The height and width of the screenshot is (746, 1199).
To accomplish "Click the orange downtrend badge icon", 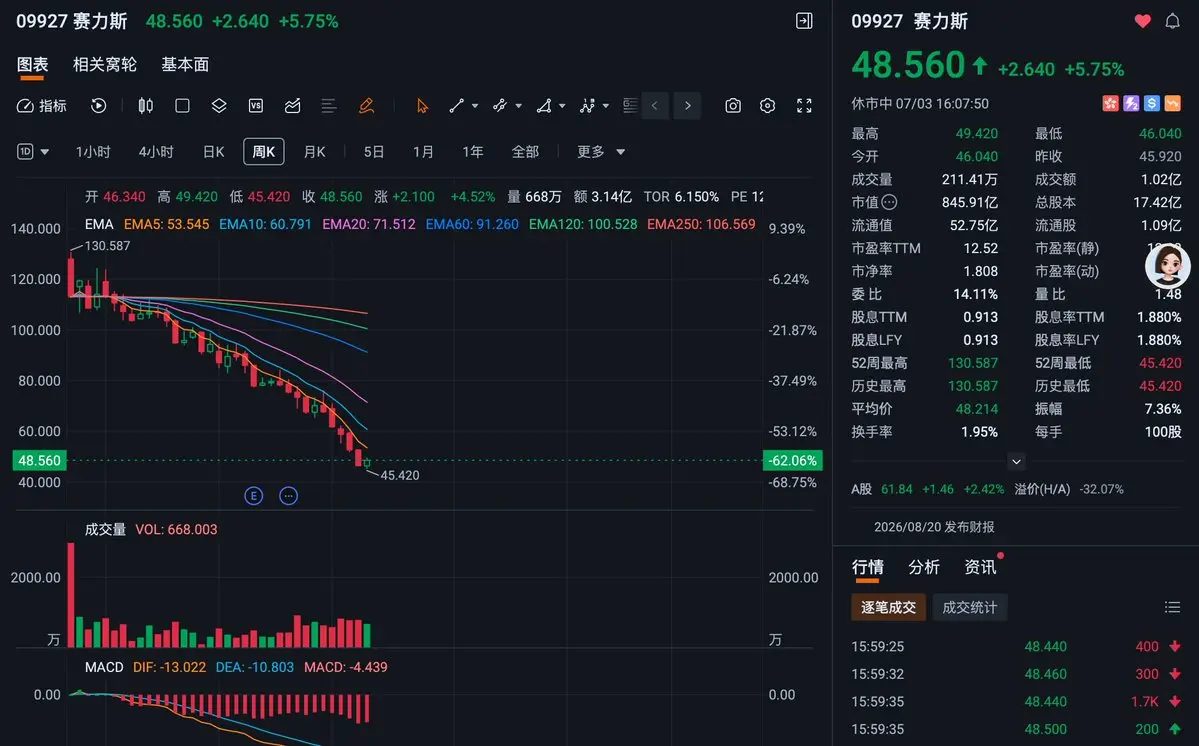I will pos(1172,103).
